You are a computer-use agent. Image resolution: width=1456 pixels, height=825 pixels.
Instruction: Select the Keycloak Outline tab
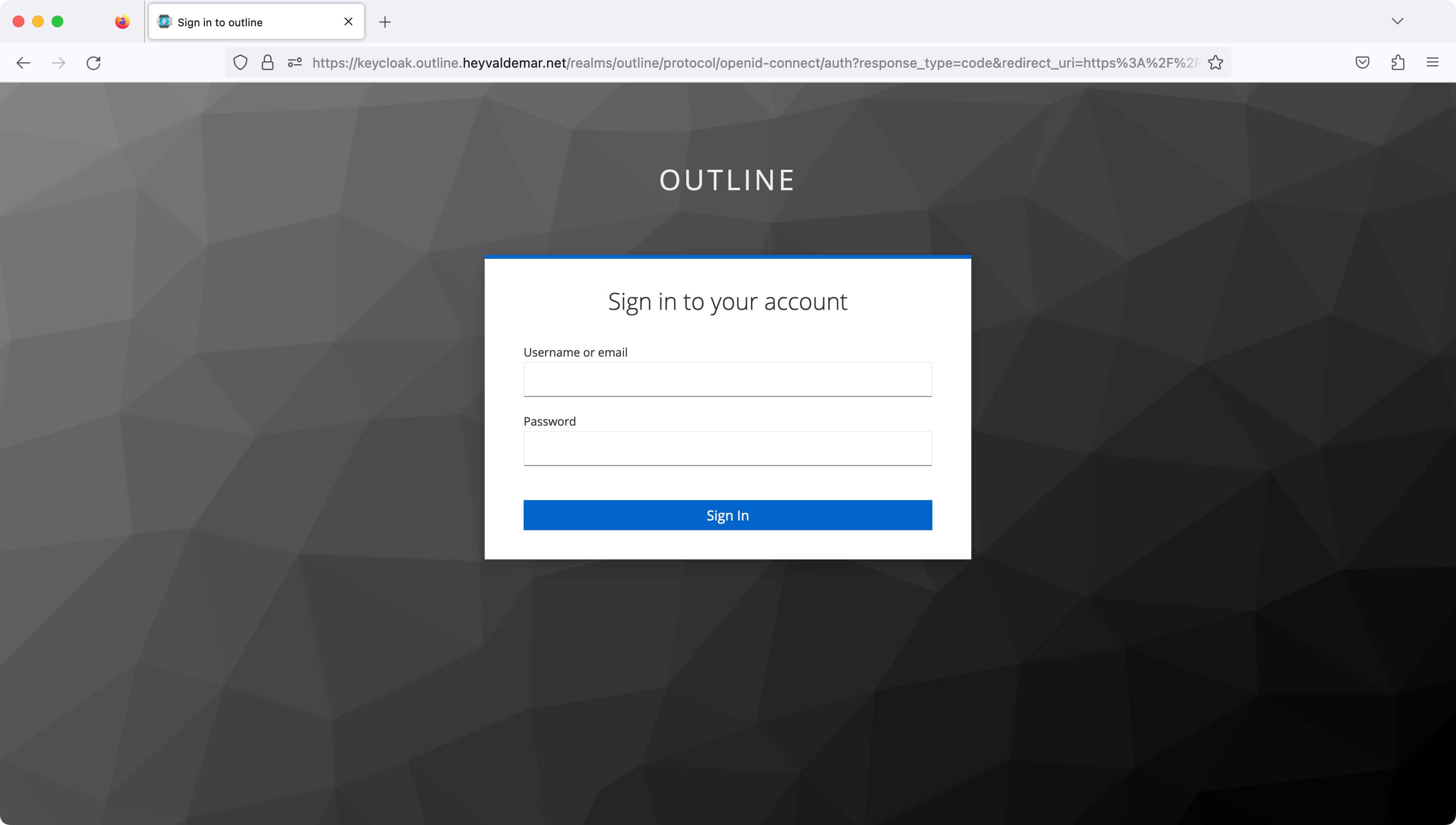[x=254, y=21]
